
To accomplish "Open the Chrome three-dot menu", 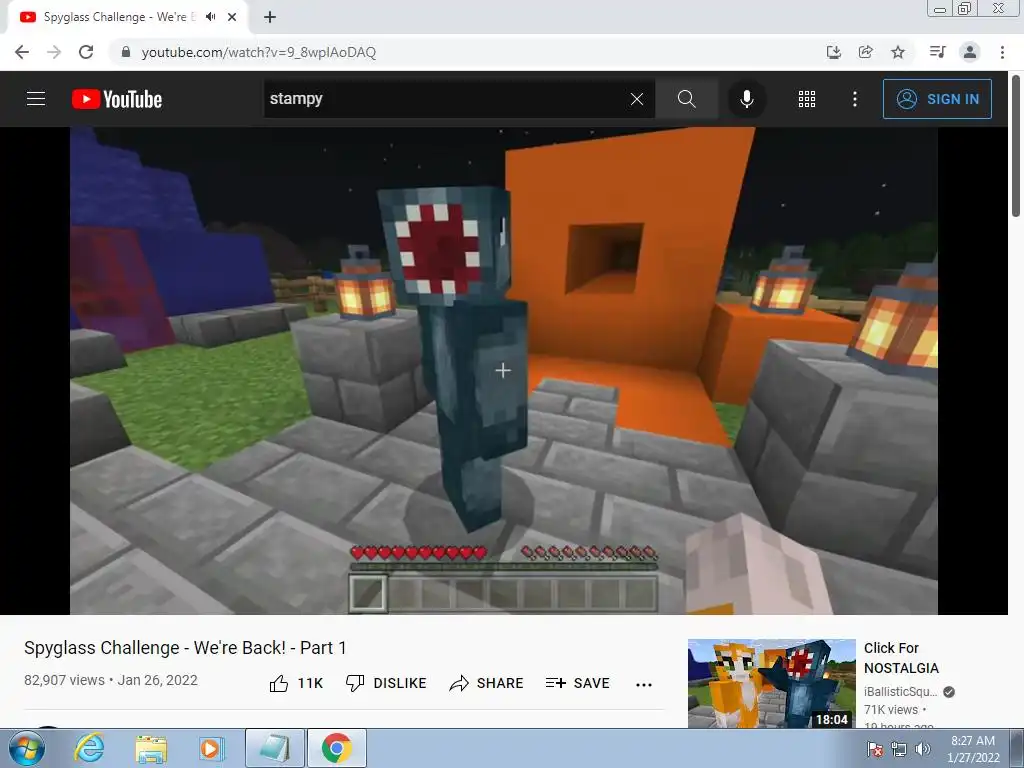I will [x=1002, y=52].
